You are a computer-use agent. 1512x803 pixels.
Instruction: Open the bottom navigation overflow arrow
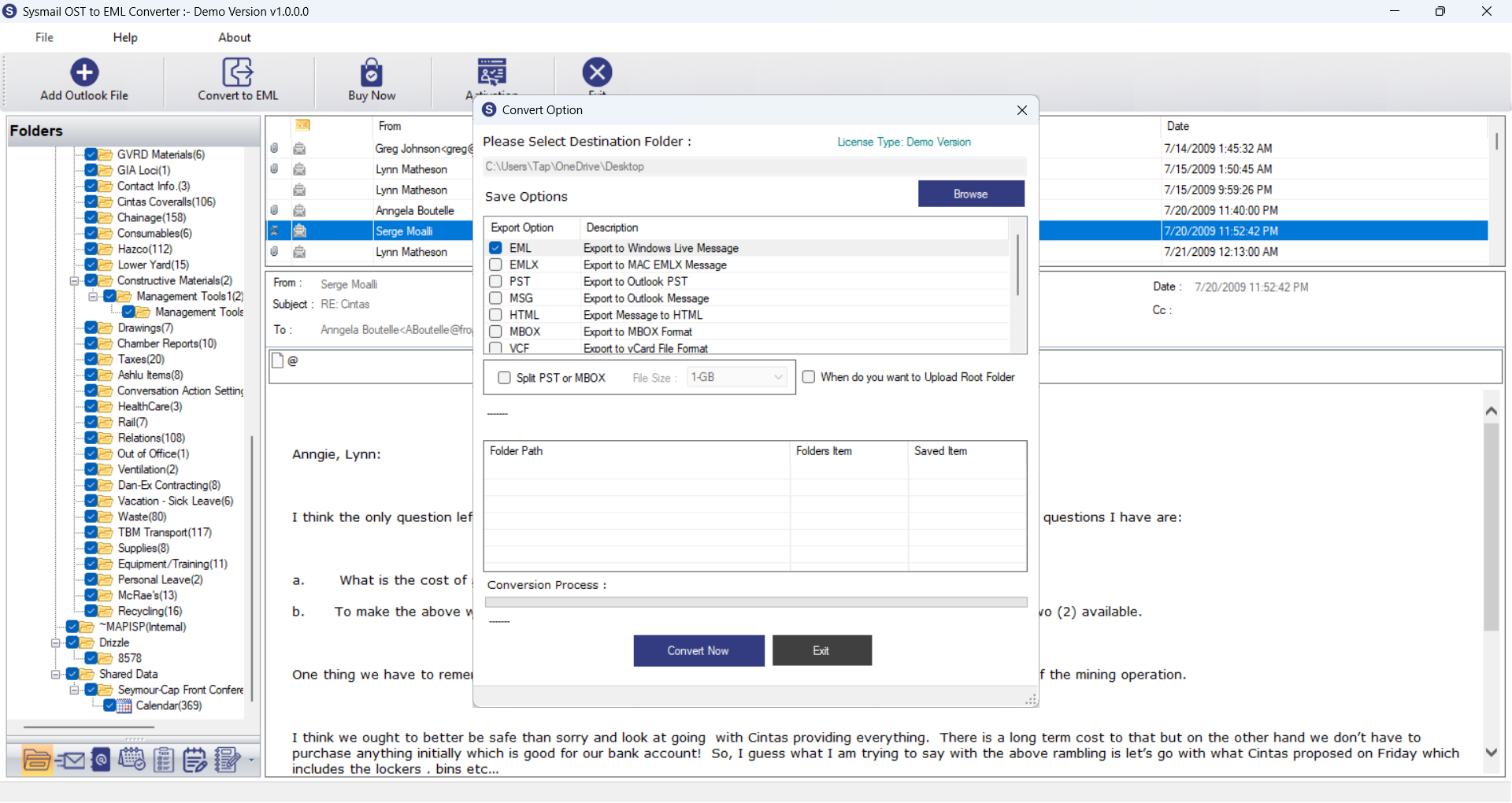pos(251,760)
